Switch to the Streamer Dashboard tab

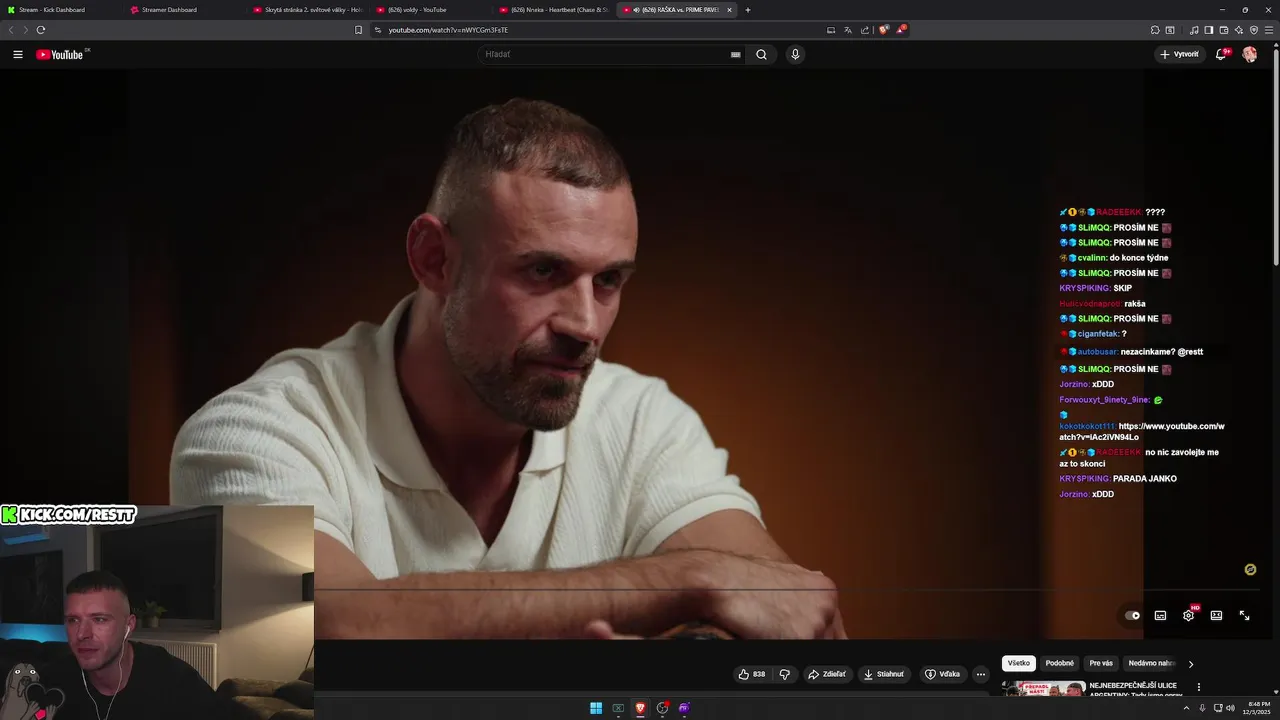point(183,10)
